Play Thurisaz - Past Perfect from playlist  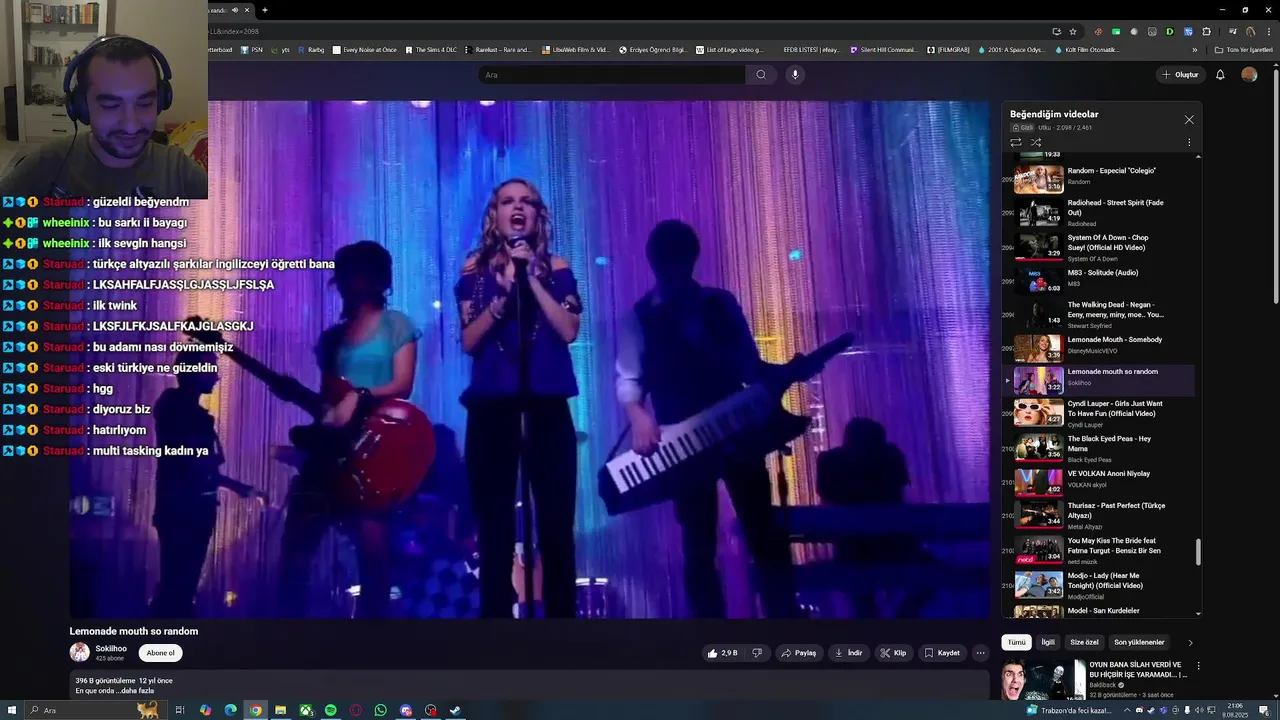click(1100, 515)
